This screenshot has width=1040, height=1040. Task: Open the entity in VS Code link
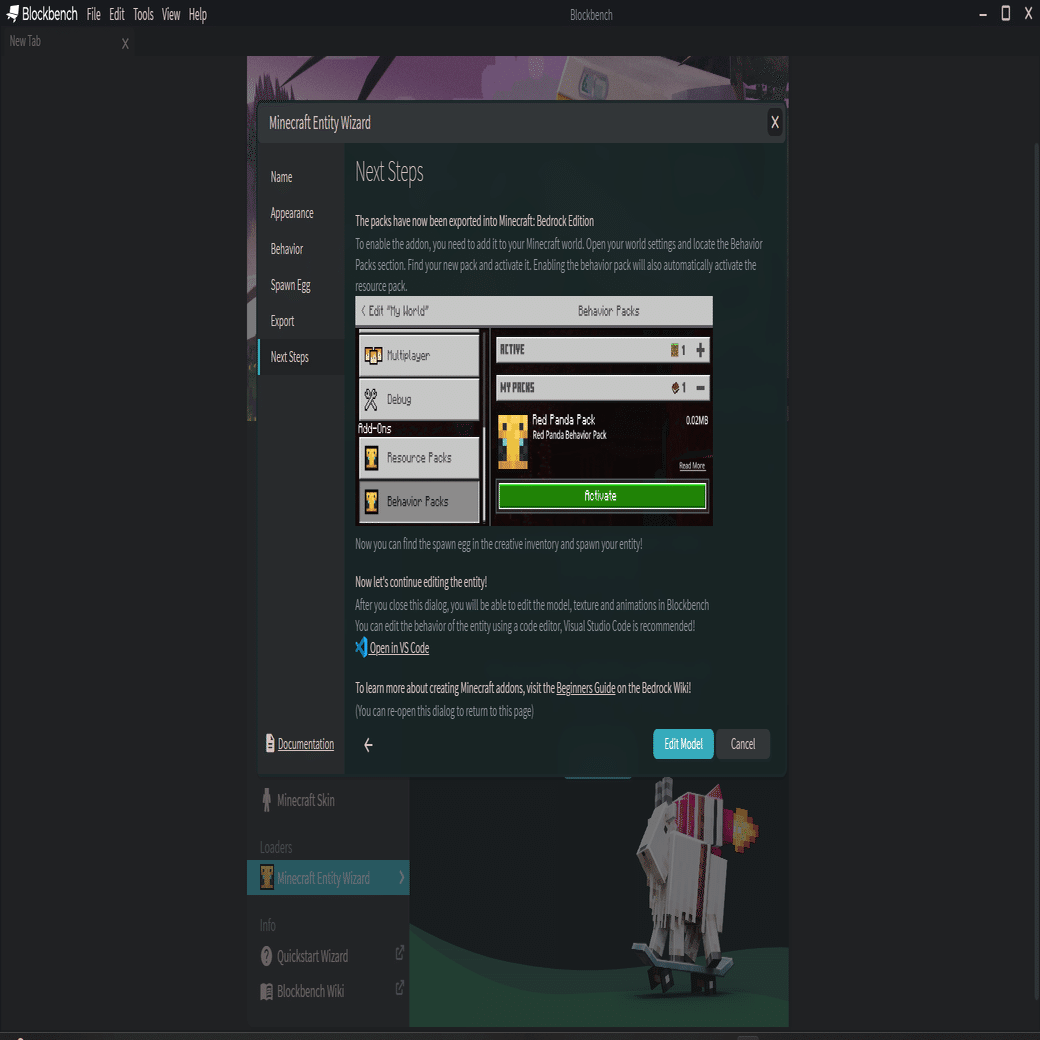click(x=399, y=648)
